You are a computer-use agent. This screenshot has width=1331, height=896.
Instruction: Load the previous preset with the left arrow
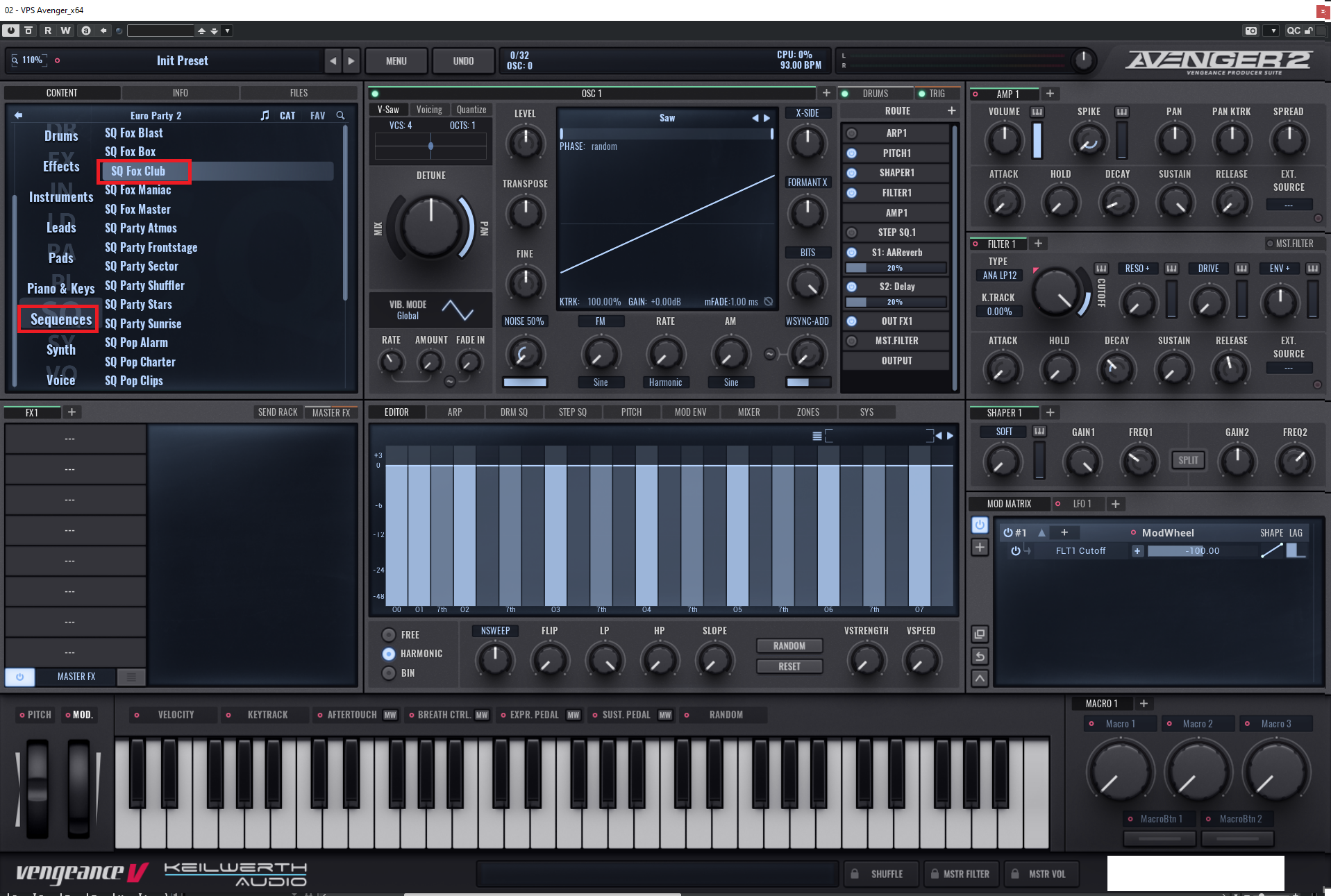(x=333, y=61)
